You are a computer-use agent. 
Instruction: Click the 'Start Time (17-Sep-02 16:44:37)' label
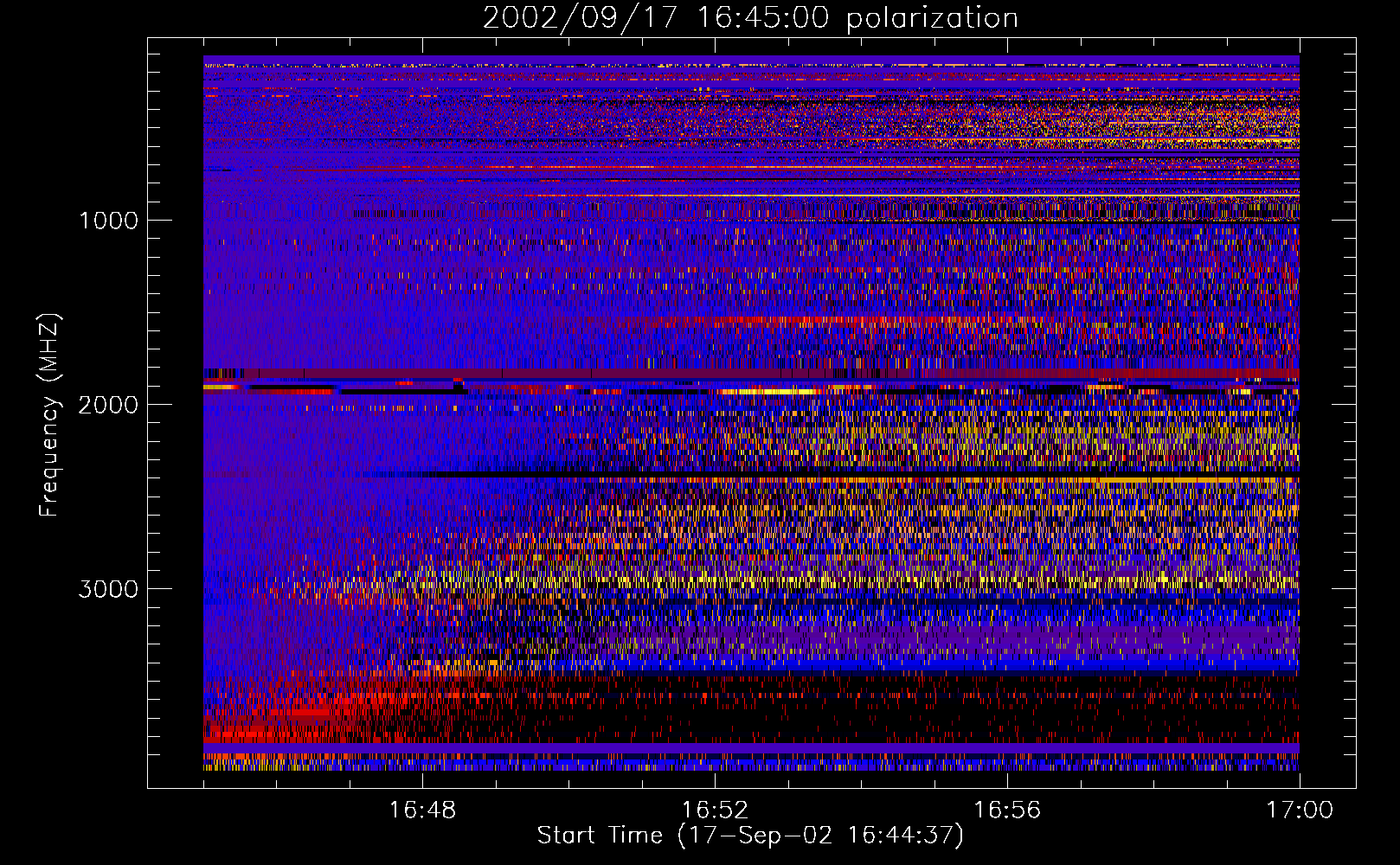750,836
